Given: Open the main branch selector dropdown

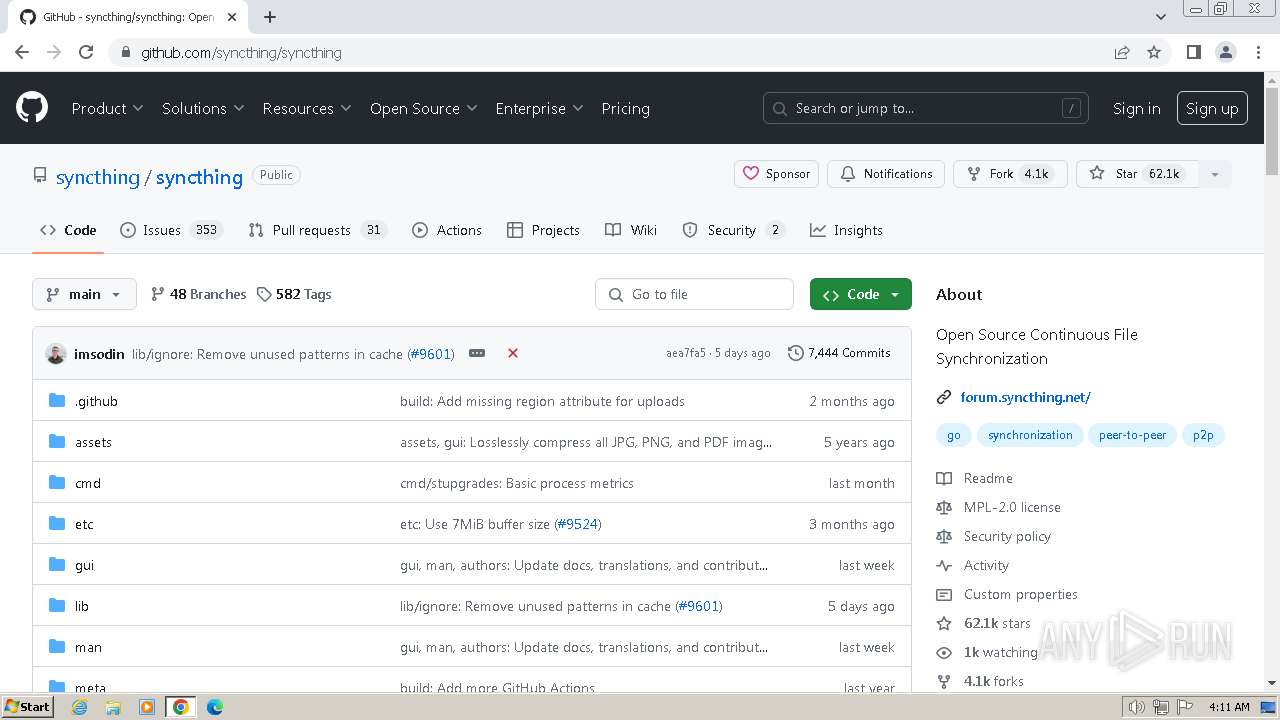Looking at the screenshot, I should [84, 294].
